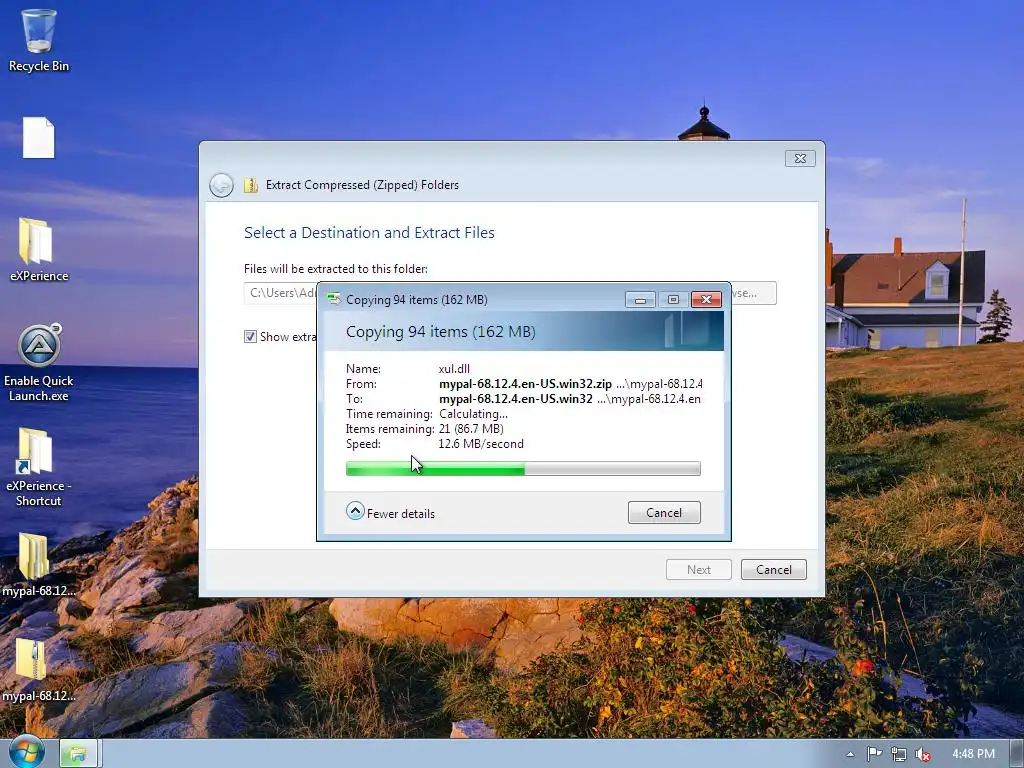The height and width of the screenshot is (768, 1024).
Task: Click the xul.dll file name text
Action: [x=454, y=369]
